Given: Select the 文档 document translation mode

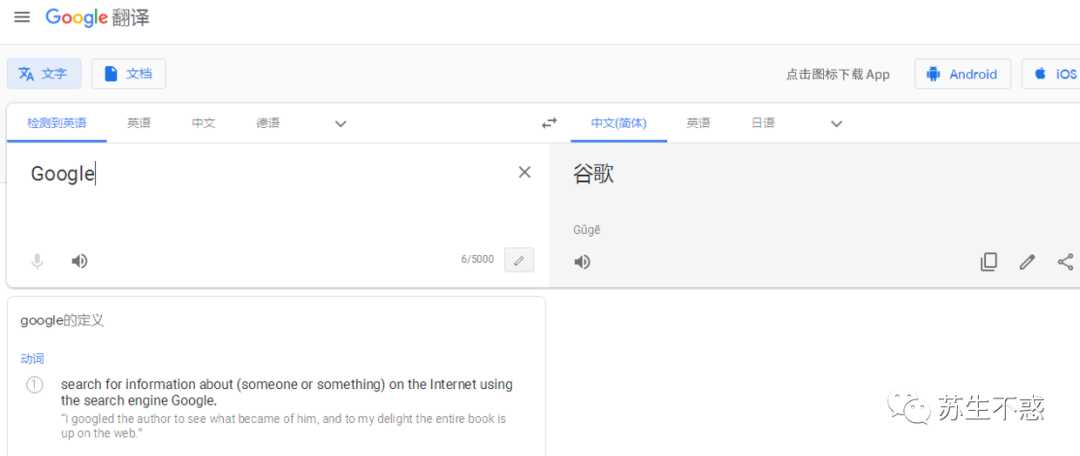Looking at the screenshot, I should 129,74.
